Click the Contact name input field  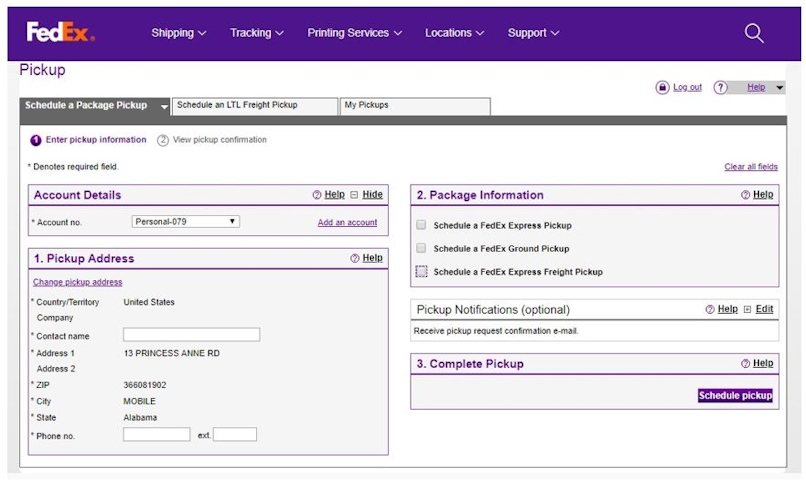point(191,335)
